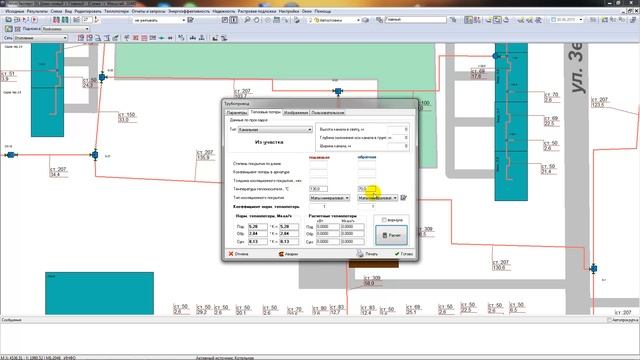Click first icon in top-left toolbar
Viewport: 640px width, 360px height.
(x=8, y=20)
